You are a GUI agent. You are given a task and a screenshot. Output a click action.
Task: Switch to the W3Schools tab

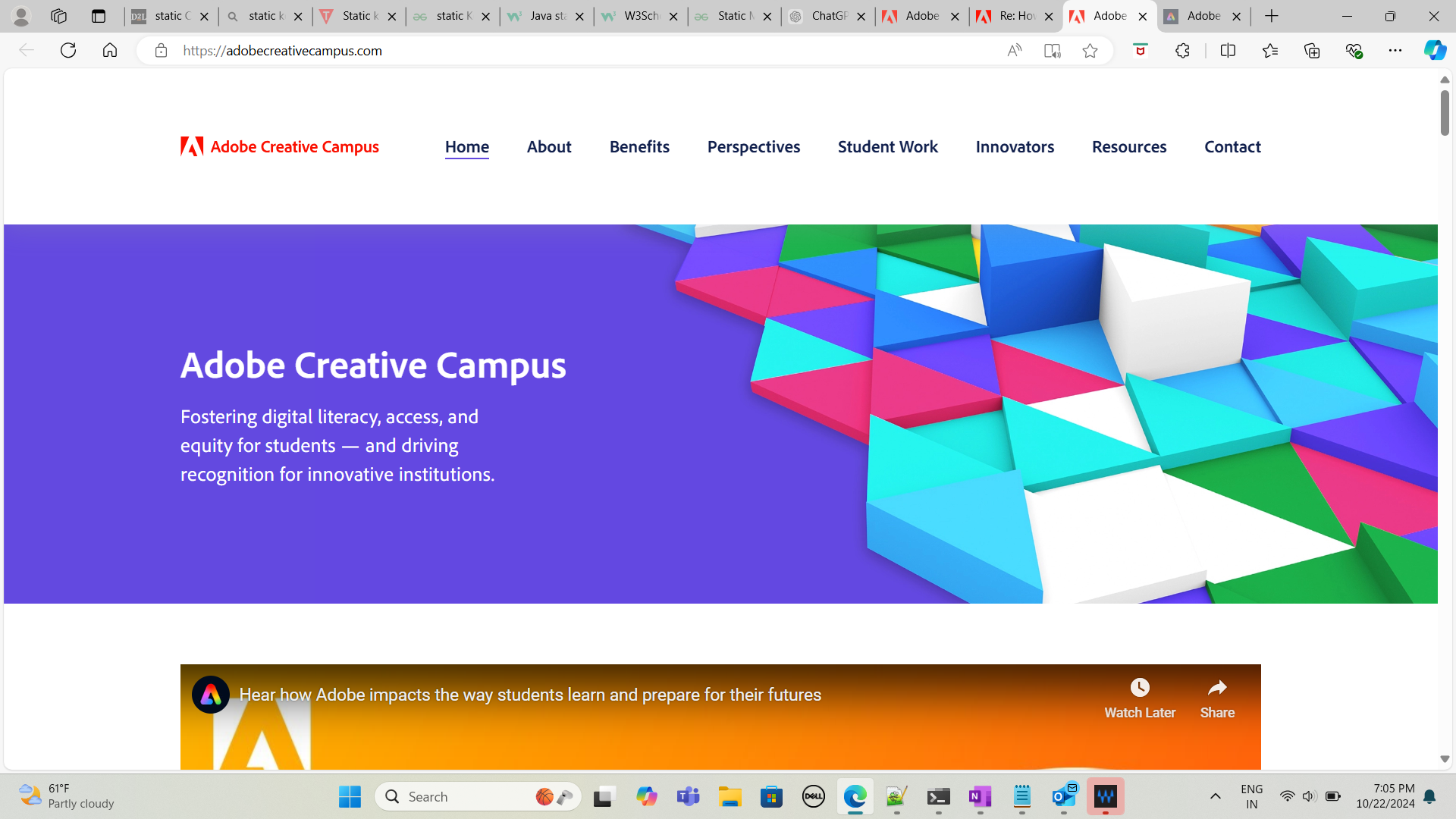(639, 16)
